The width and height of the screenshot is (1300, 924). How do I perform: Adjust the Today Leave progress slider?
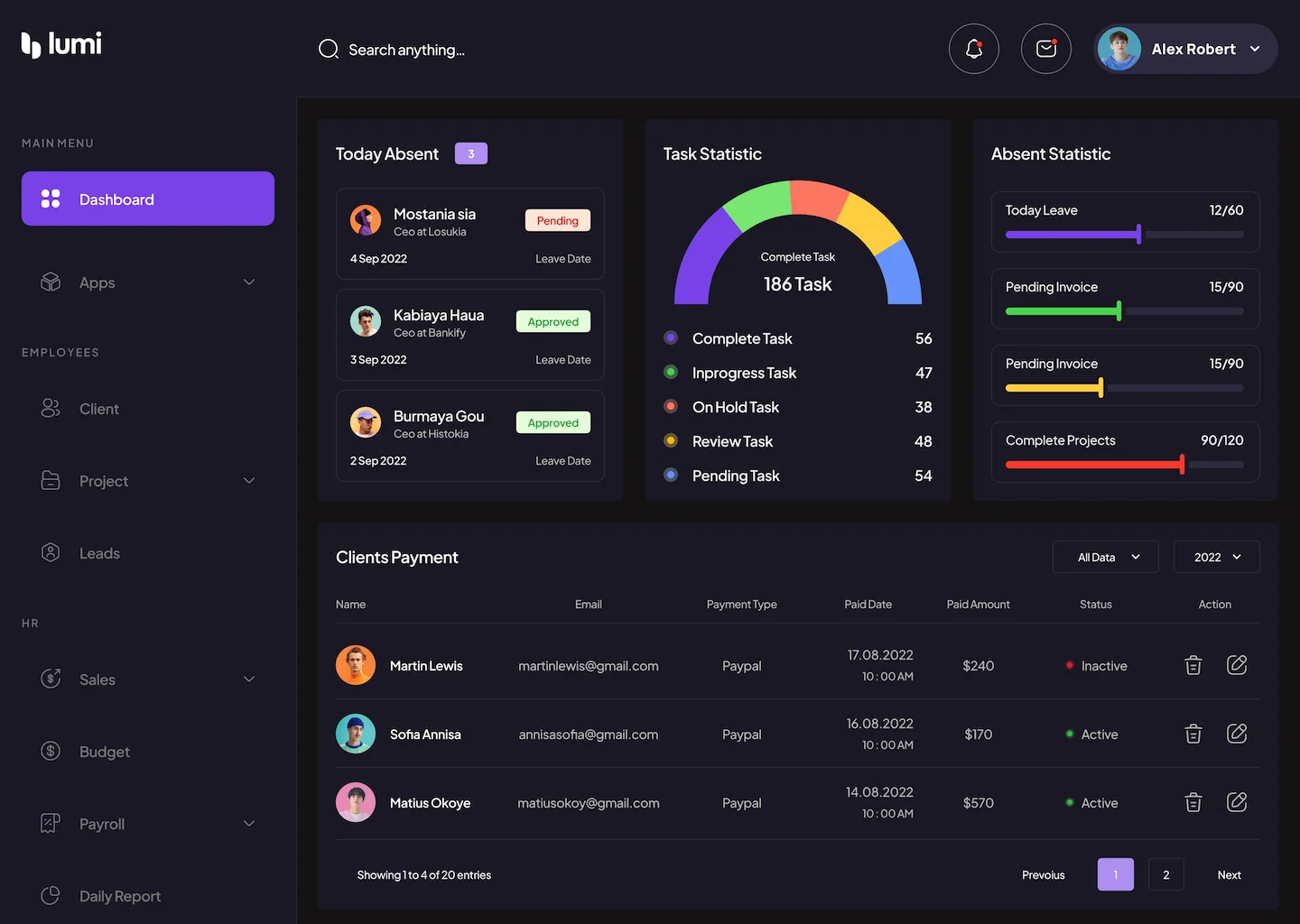pos(1138,235)
